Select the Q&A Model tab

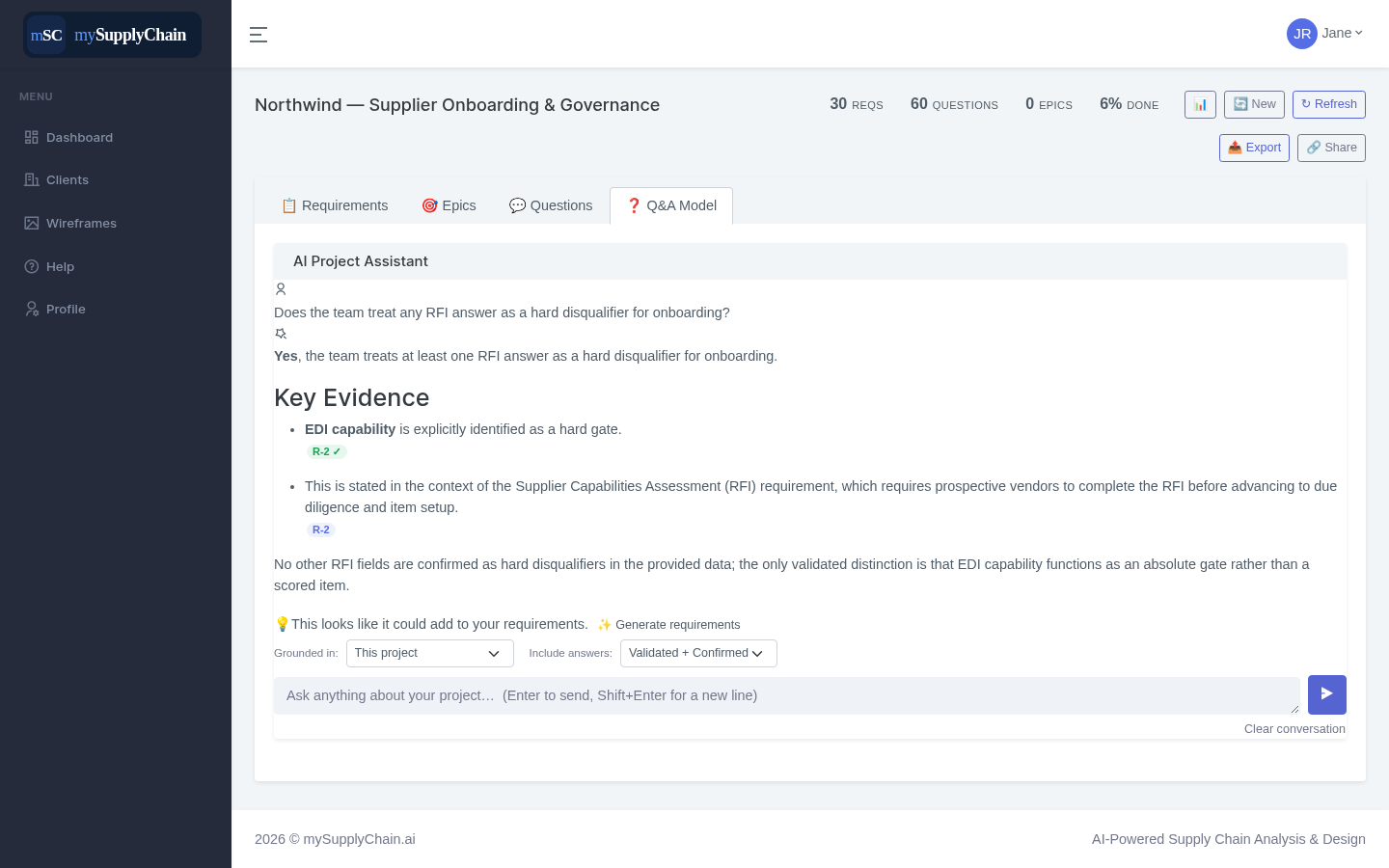point(671,205)
